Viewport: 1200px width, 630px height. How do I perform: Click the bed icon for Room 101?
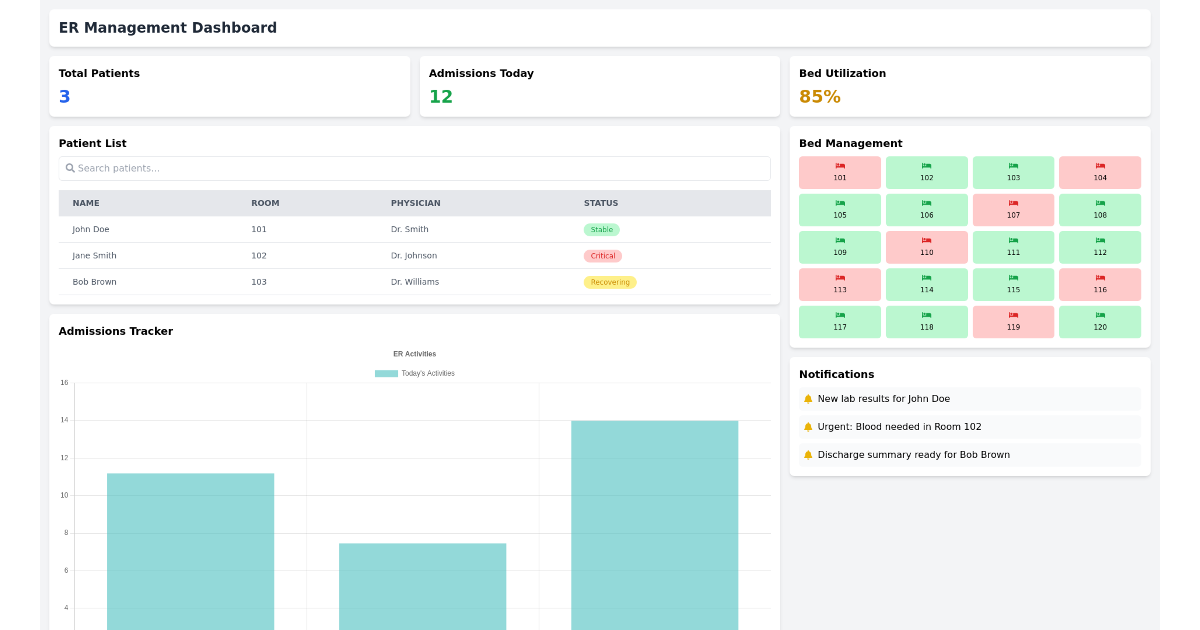coord(839,167)
